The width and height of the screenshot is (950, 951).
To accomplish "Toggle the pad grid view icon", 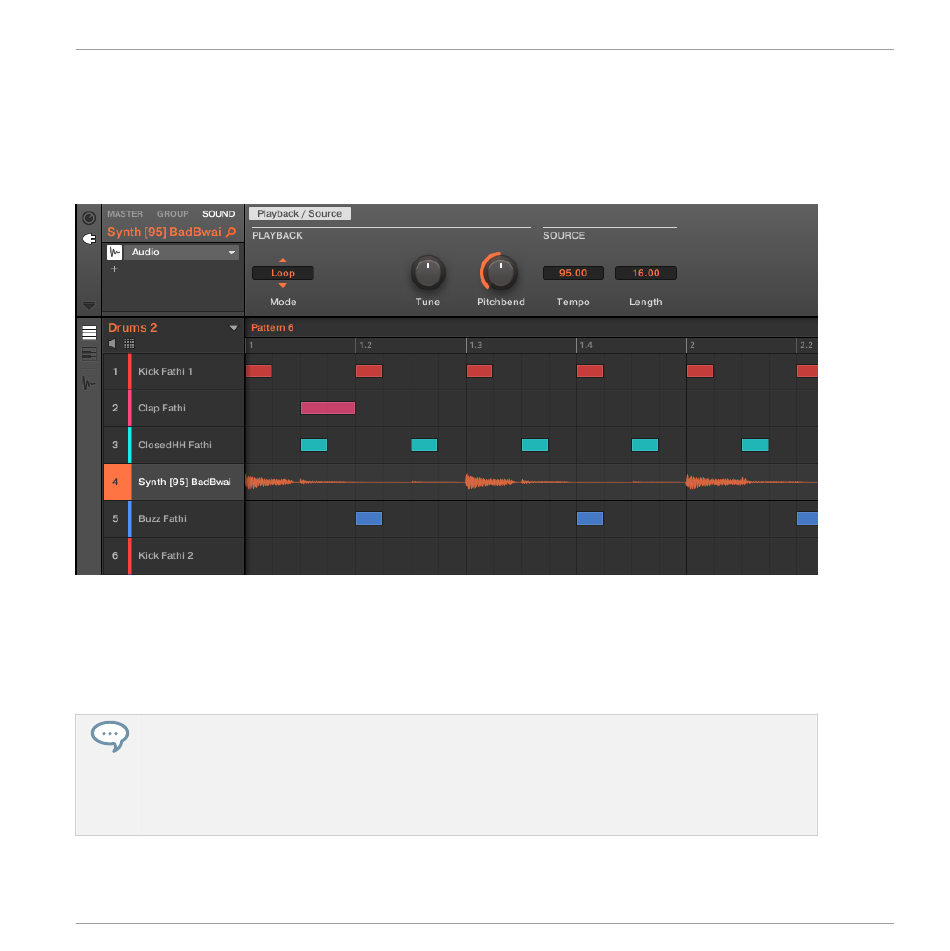I will coord(129,344).
